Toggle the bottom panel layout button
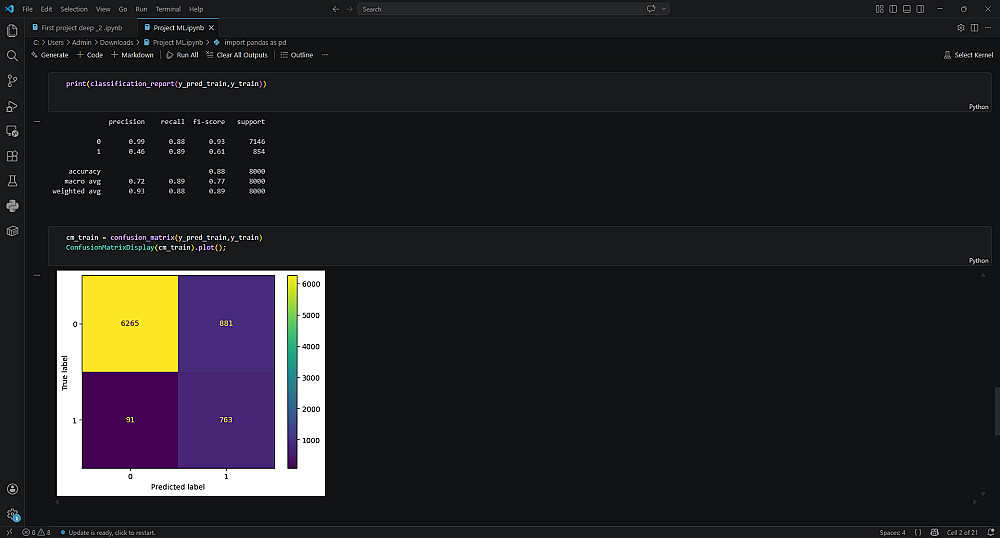The width and height of the screenshot is (1000, 538). [906, 9]
